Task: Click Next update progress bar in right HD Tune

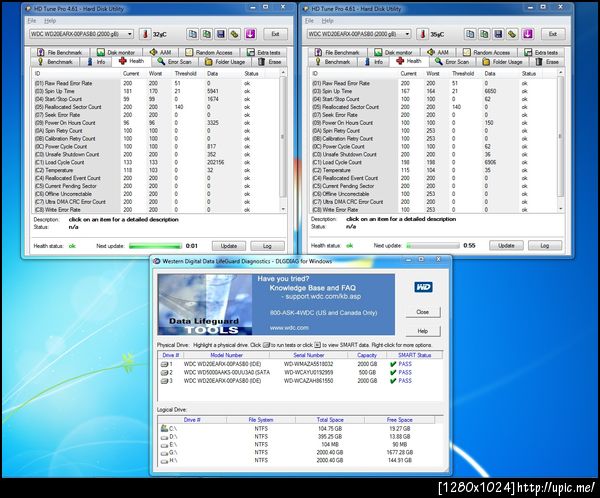Action: 433,245
